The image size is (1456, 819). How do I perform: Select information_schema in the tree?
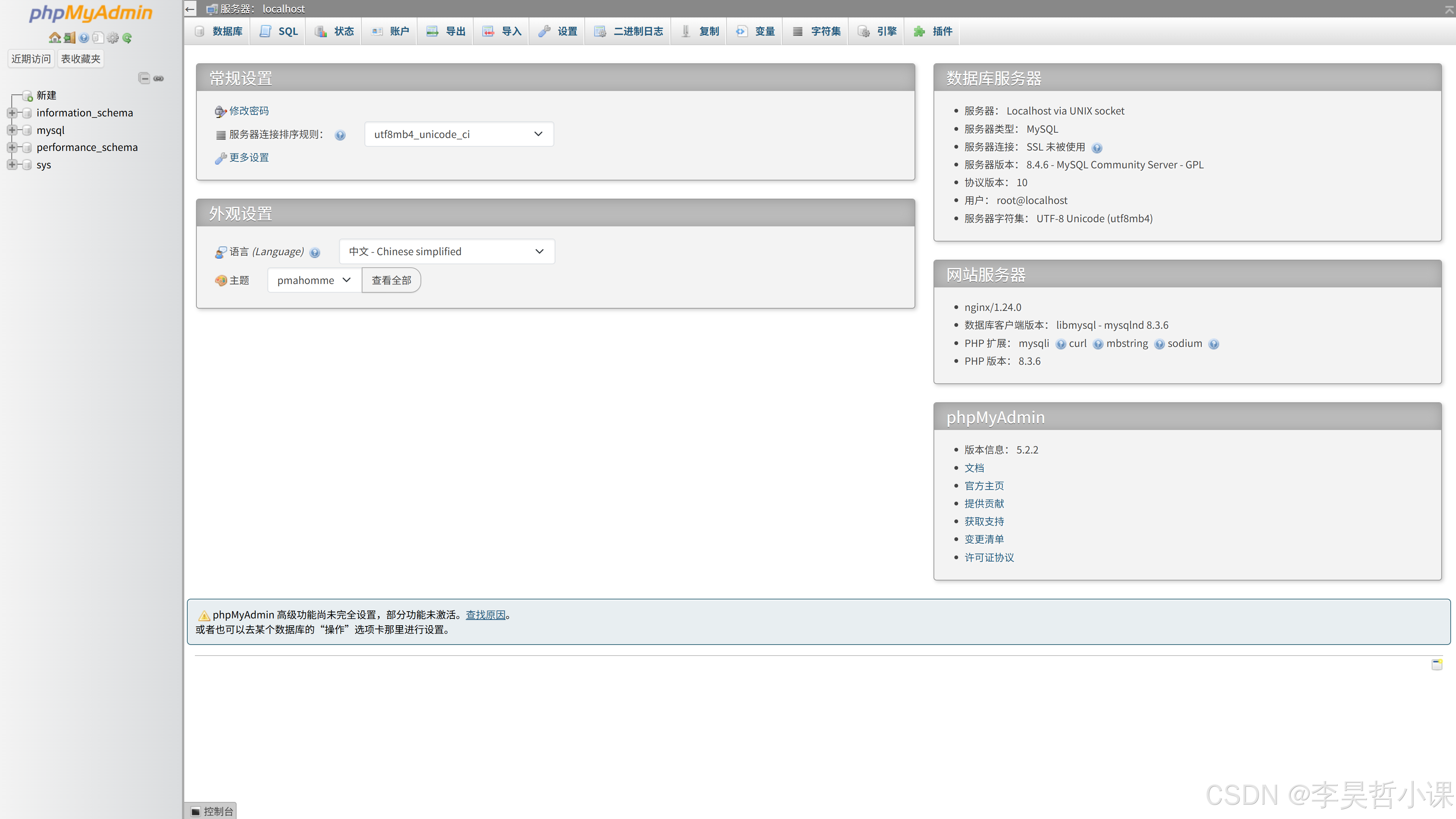point(85,113)
